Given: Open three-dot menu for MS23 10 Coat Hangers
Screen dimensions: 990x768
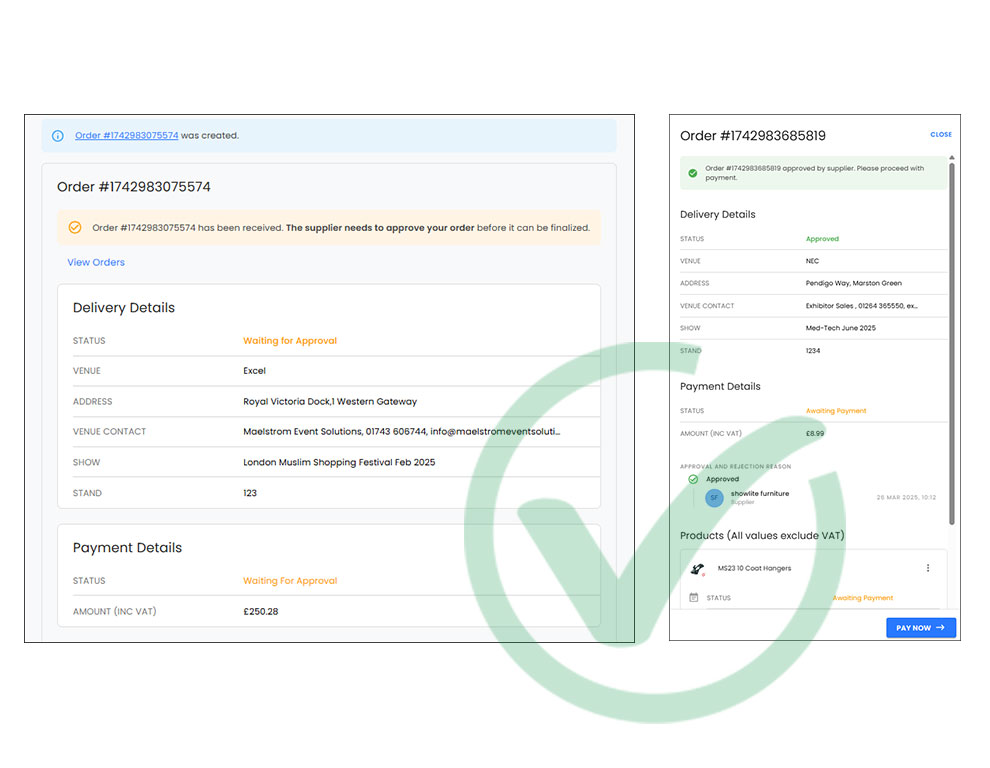Looking at the screenshot, I should pos(927,568).
